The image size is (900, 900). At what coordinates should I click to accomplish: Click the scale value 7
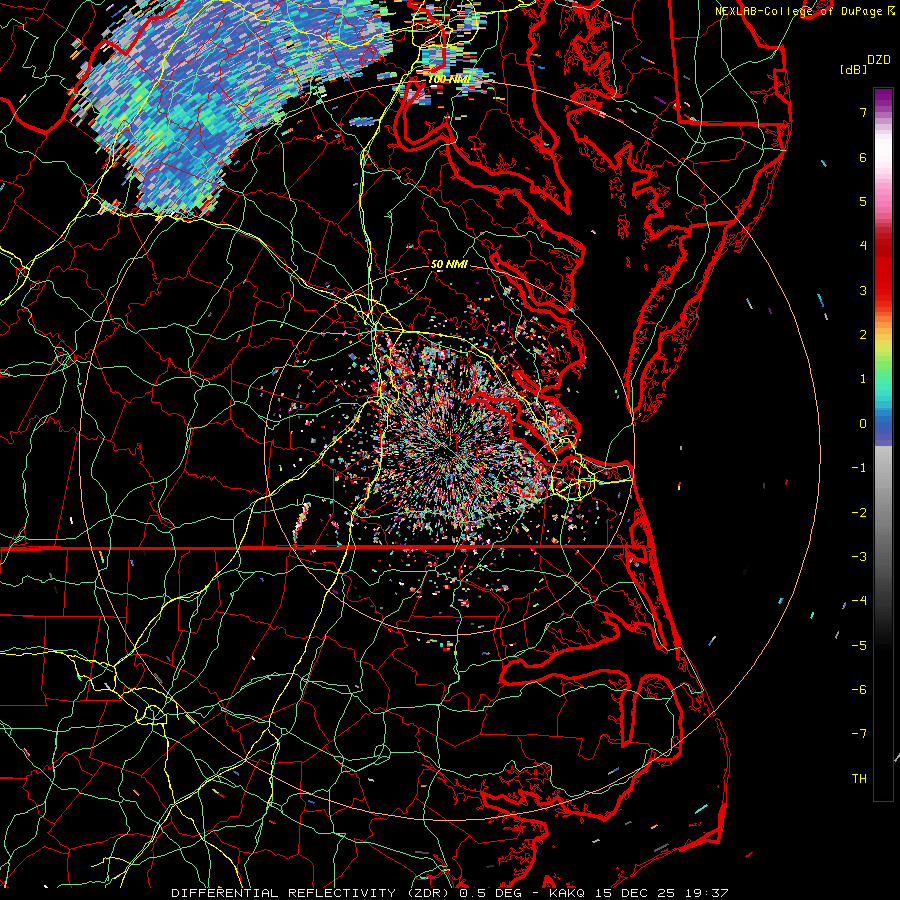pyautogui.click(x=863, y=112)
